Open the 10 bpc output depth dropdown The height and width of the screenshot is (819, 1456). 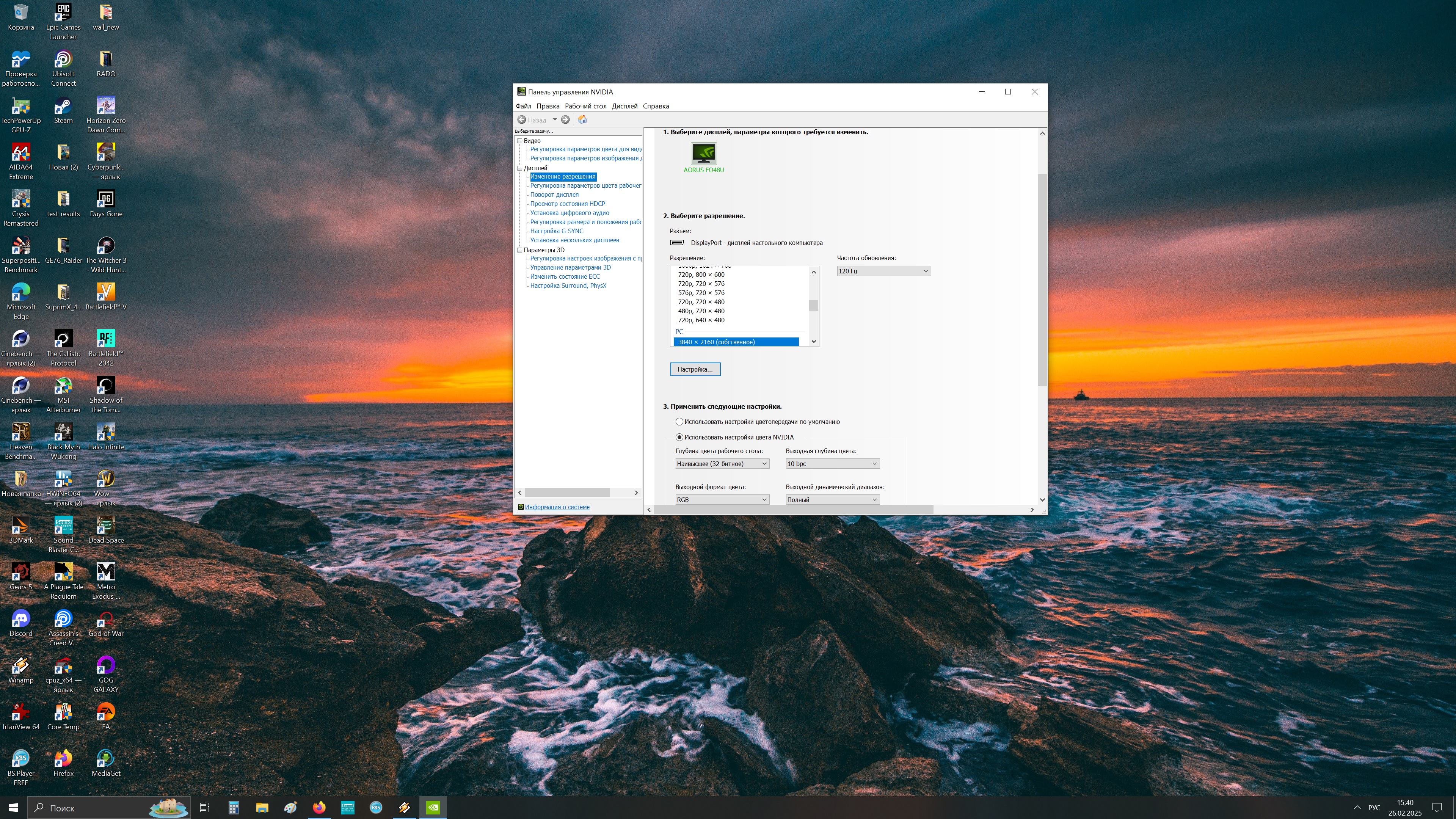point(832,463)
